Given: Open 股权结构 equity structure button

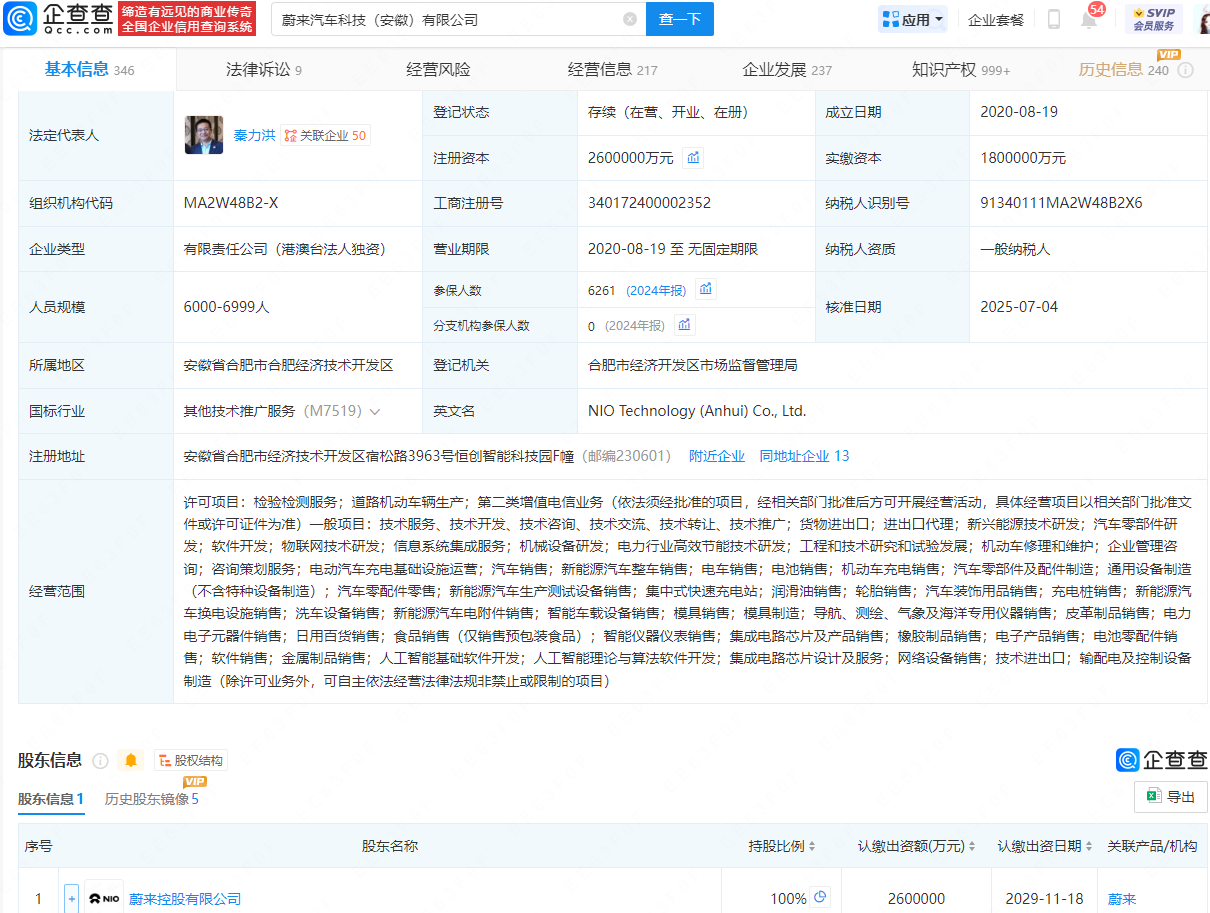Looking at the screenshot, I should (x=190, y=761).
